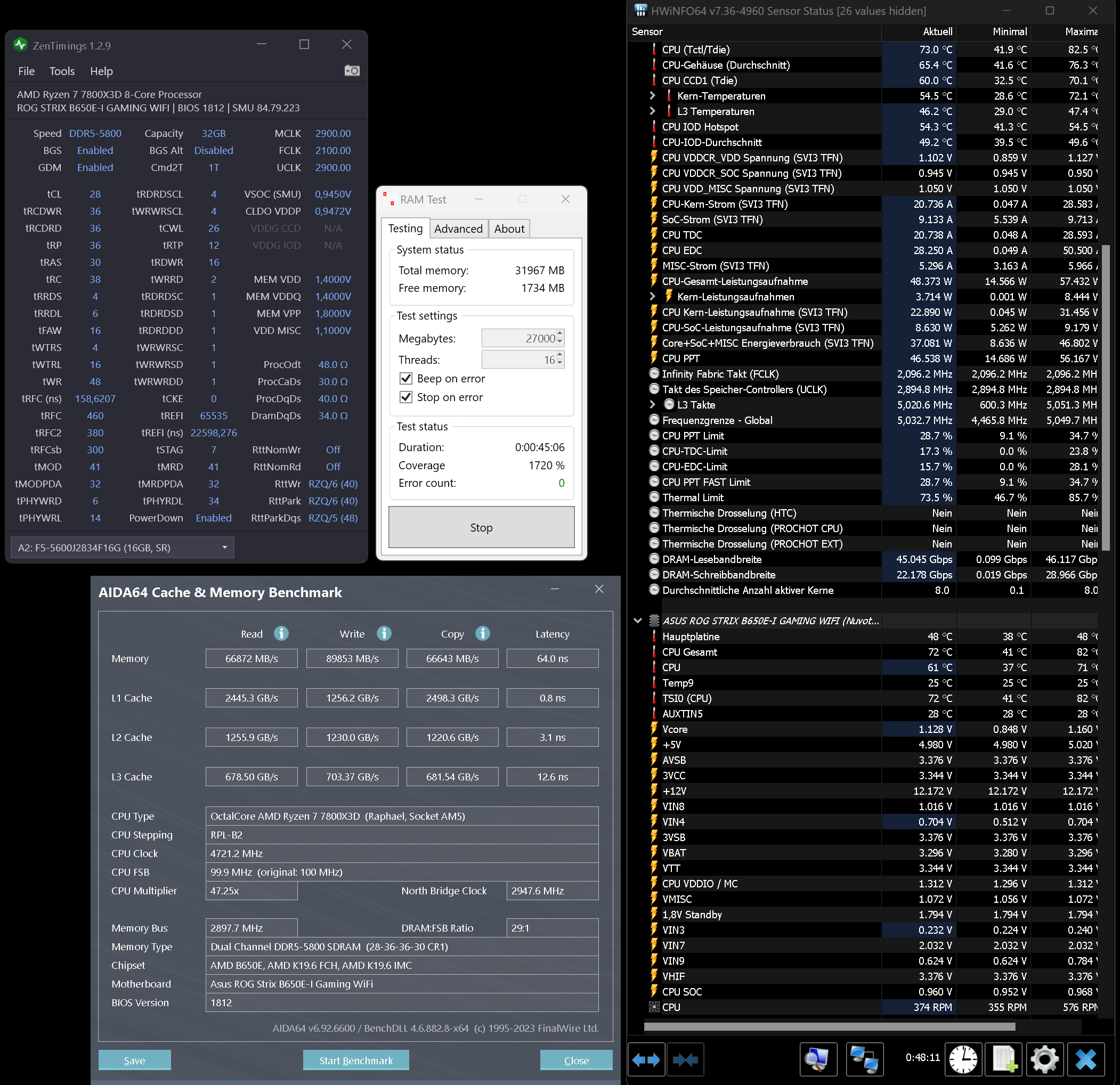Expand Kern-Leistungsaufnahmen sensor group

point(653,297)
